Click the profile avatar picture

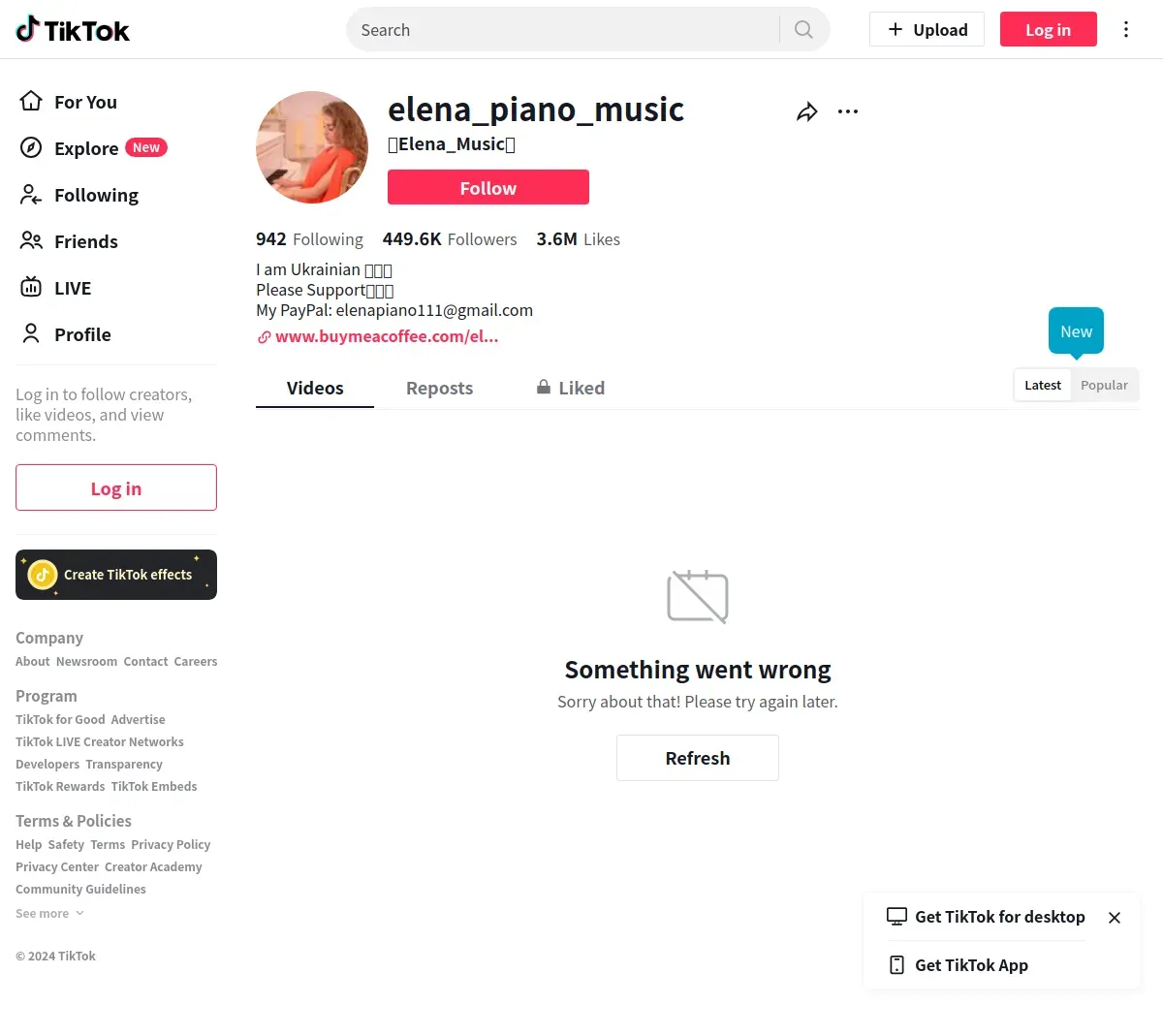[x=312, y=147]
